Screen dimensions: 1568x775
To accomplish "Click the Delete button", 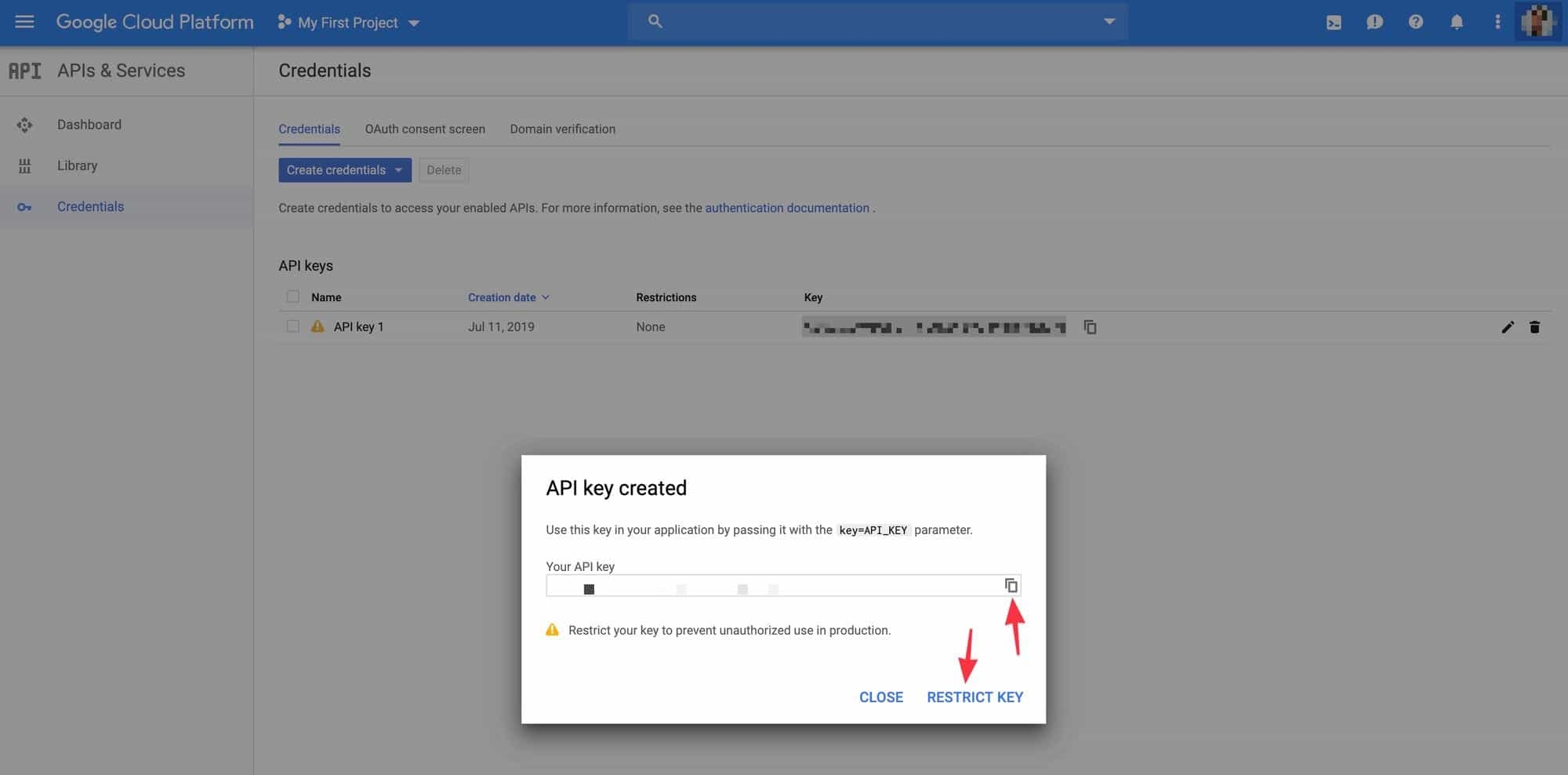I will pyautogui.click(x=444, y=170).
